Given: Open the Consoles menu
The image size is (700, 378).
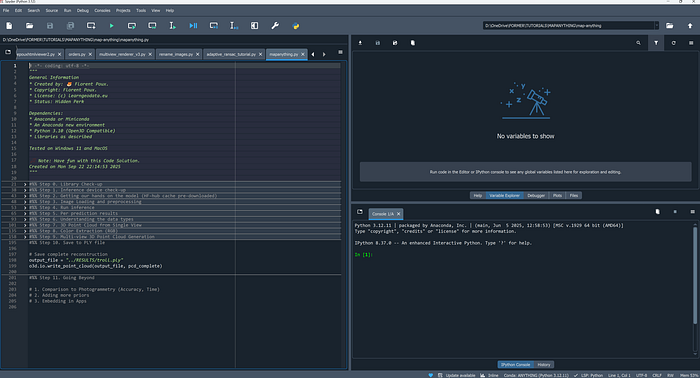Looking at the screenshot, I should 102,10.
